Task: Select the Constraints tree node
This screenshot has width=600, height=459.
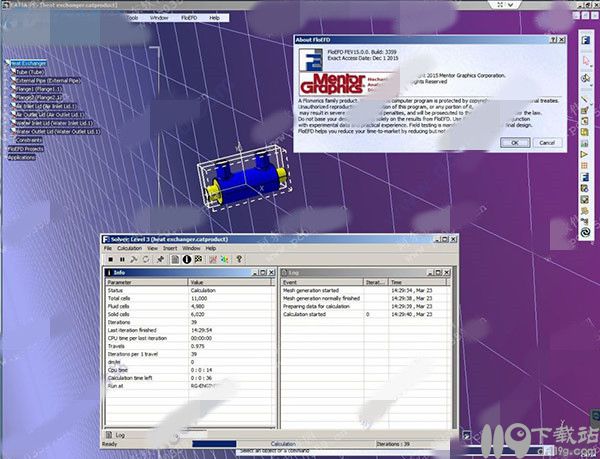Action: click(x=29, y=140)
